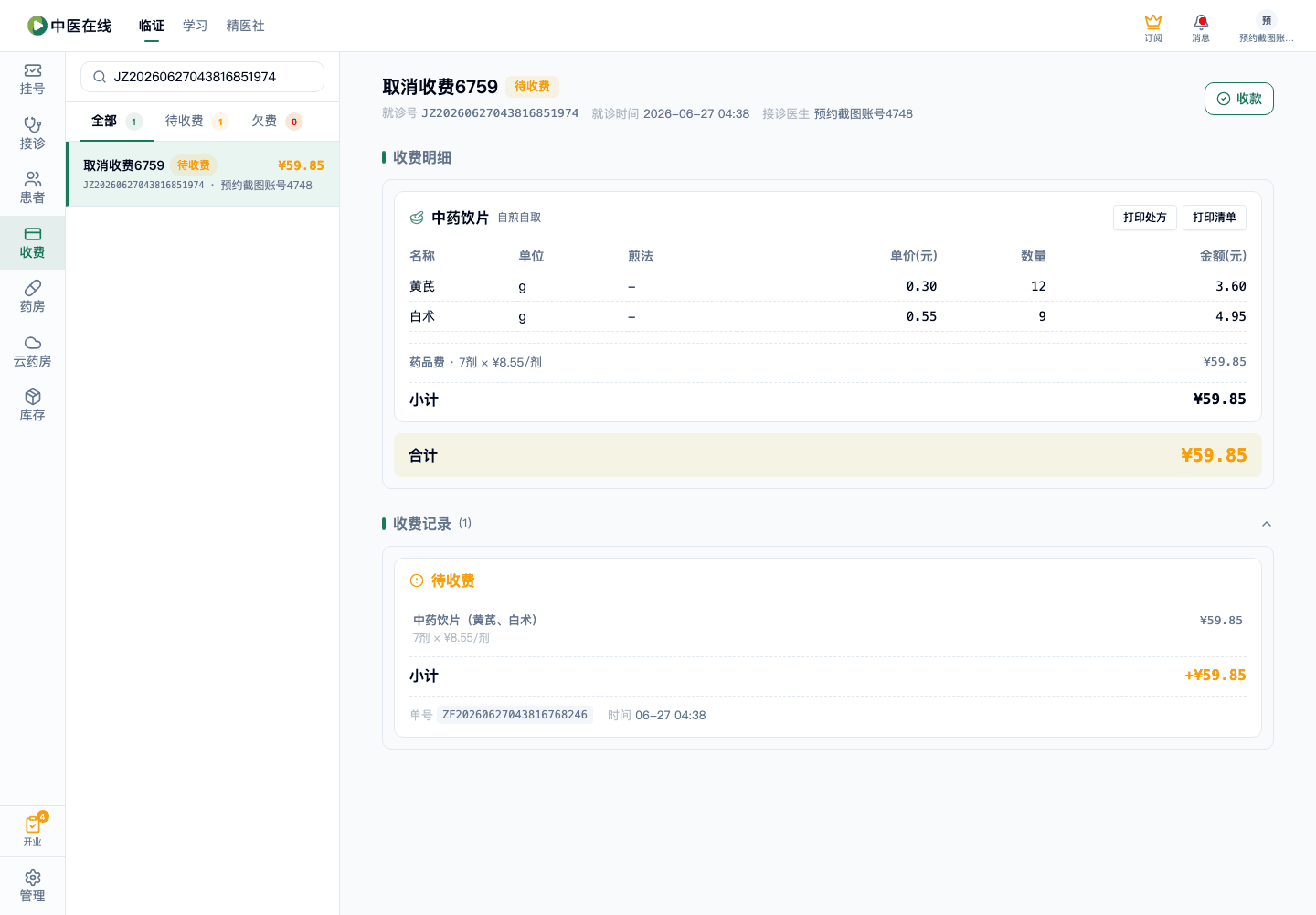This screenshot has height=915, width=1316.
Task: Open the 云药房 cloud pharmacy icon
Action: click(x=33, y=343)
